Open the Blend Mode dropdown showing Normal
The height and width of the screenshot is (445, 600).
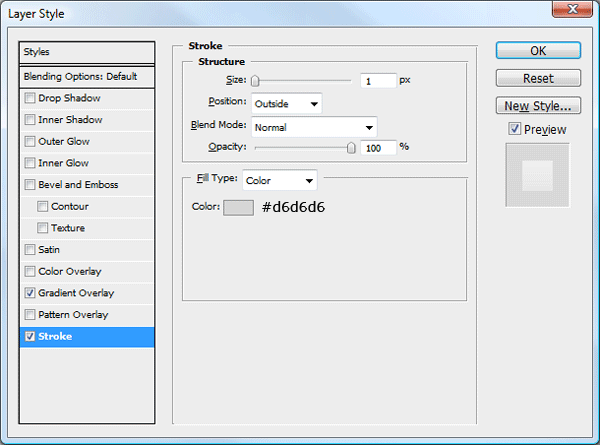[314, 127]
